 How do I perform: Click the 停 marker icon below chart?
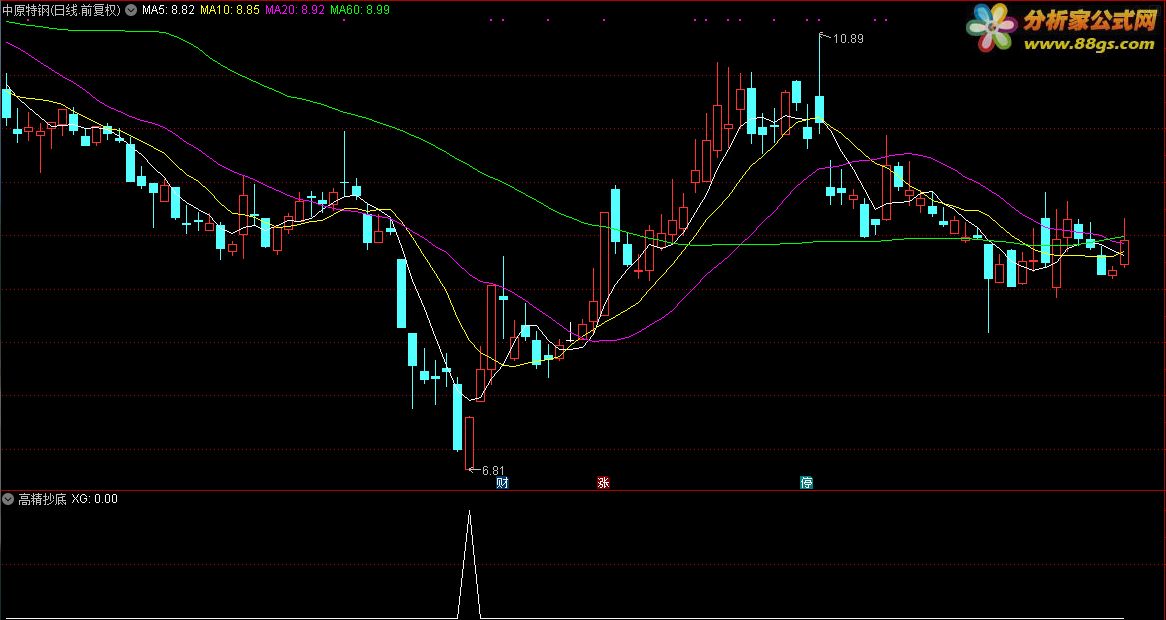tap(806, 483)
